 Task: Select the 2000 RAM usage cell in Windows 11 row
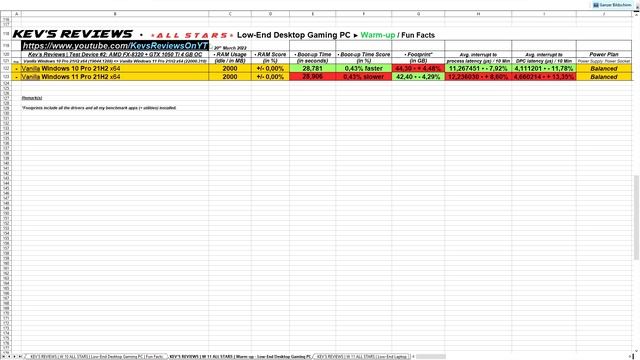tap(230, 76)
